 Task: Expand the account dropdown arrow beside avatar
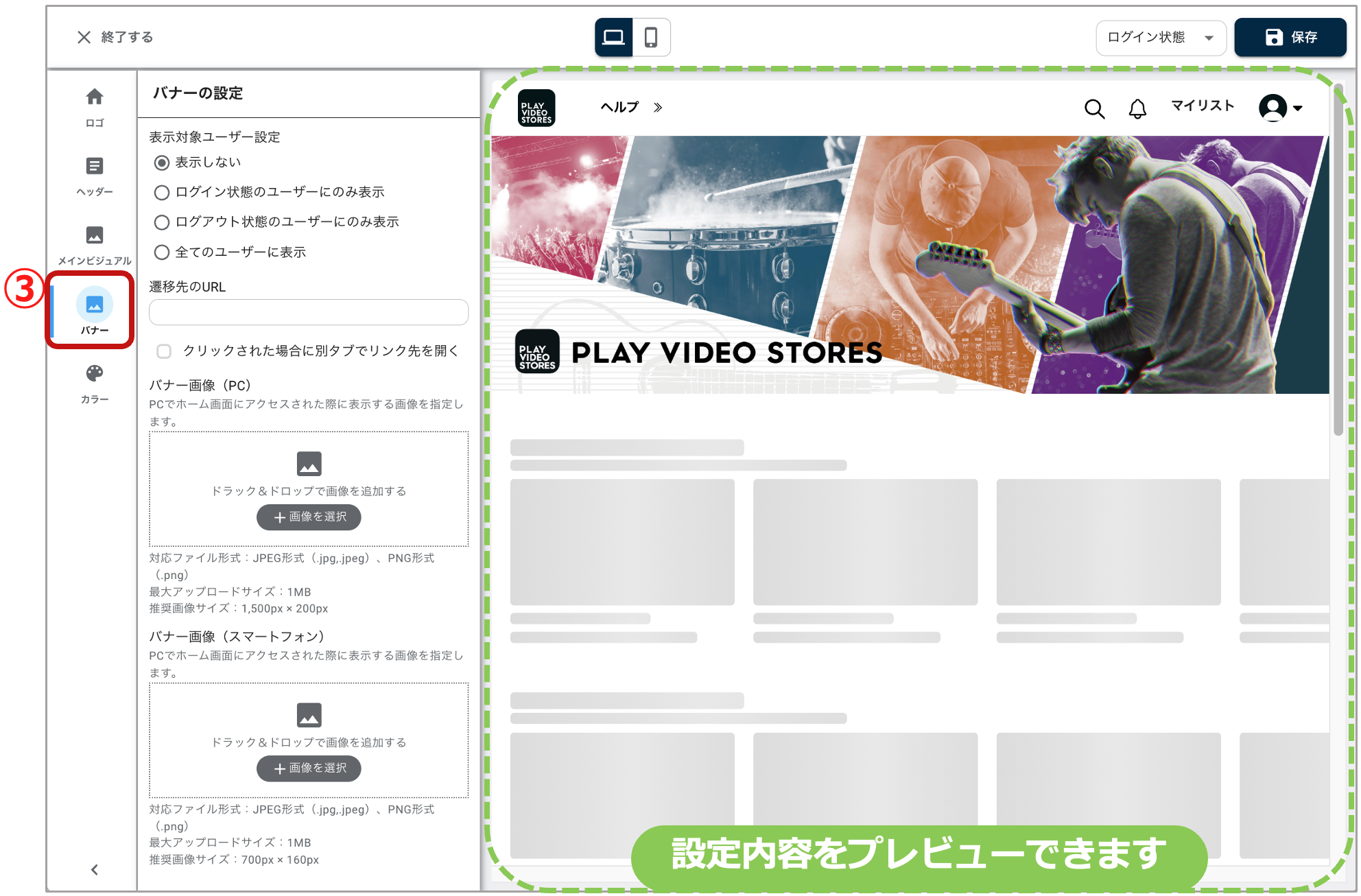point(1298,108)
